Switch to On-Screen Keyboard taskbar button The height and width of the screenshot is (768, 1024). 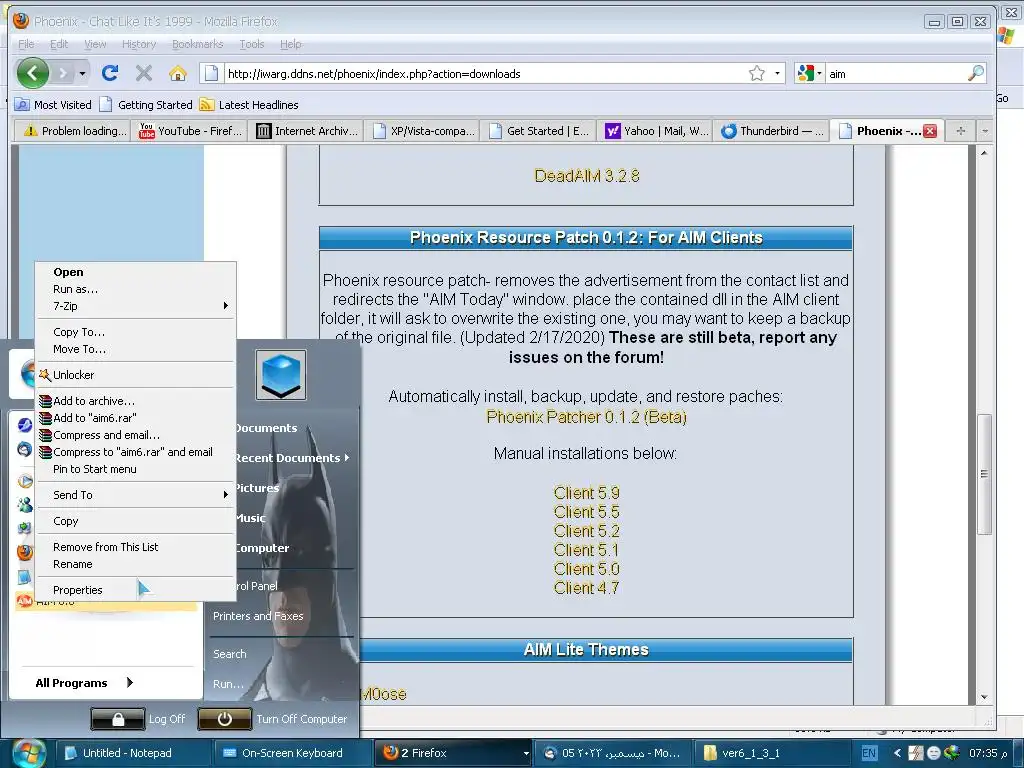[x=290, y=753]
